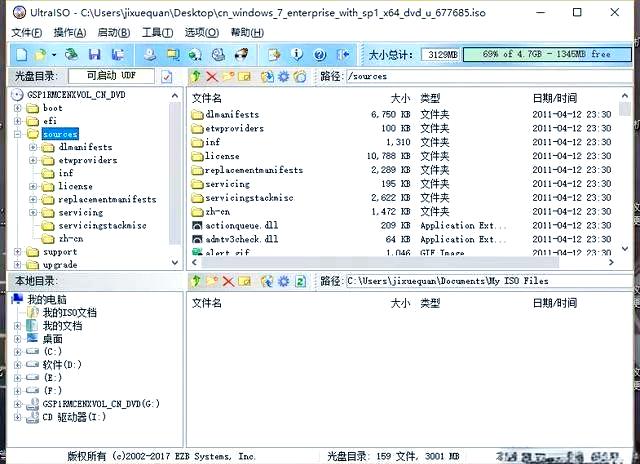Click the Save floppy disk icon
The width and height of the screenshot is (640, 464).
tap(95, 54)
